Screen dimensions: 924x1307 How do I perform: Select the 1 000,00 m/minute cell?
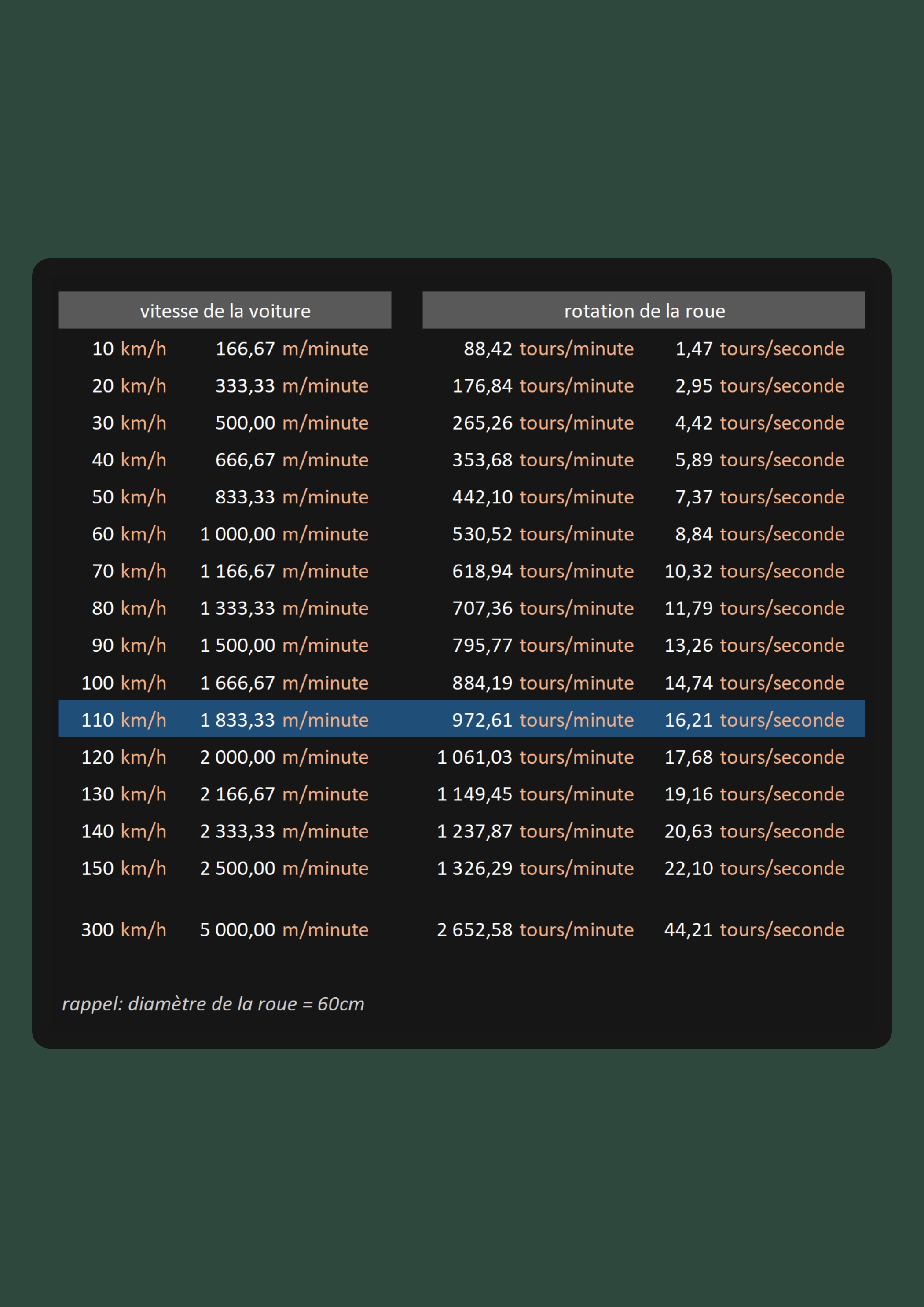tap(284, 534)
